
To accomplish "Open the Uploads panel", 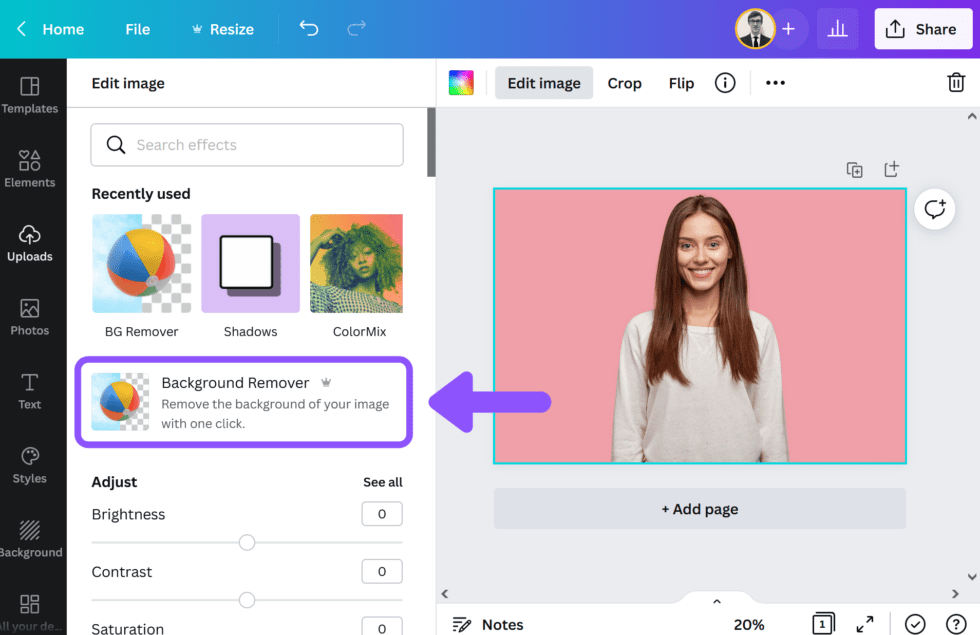I will point(31,243).
